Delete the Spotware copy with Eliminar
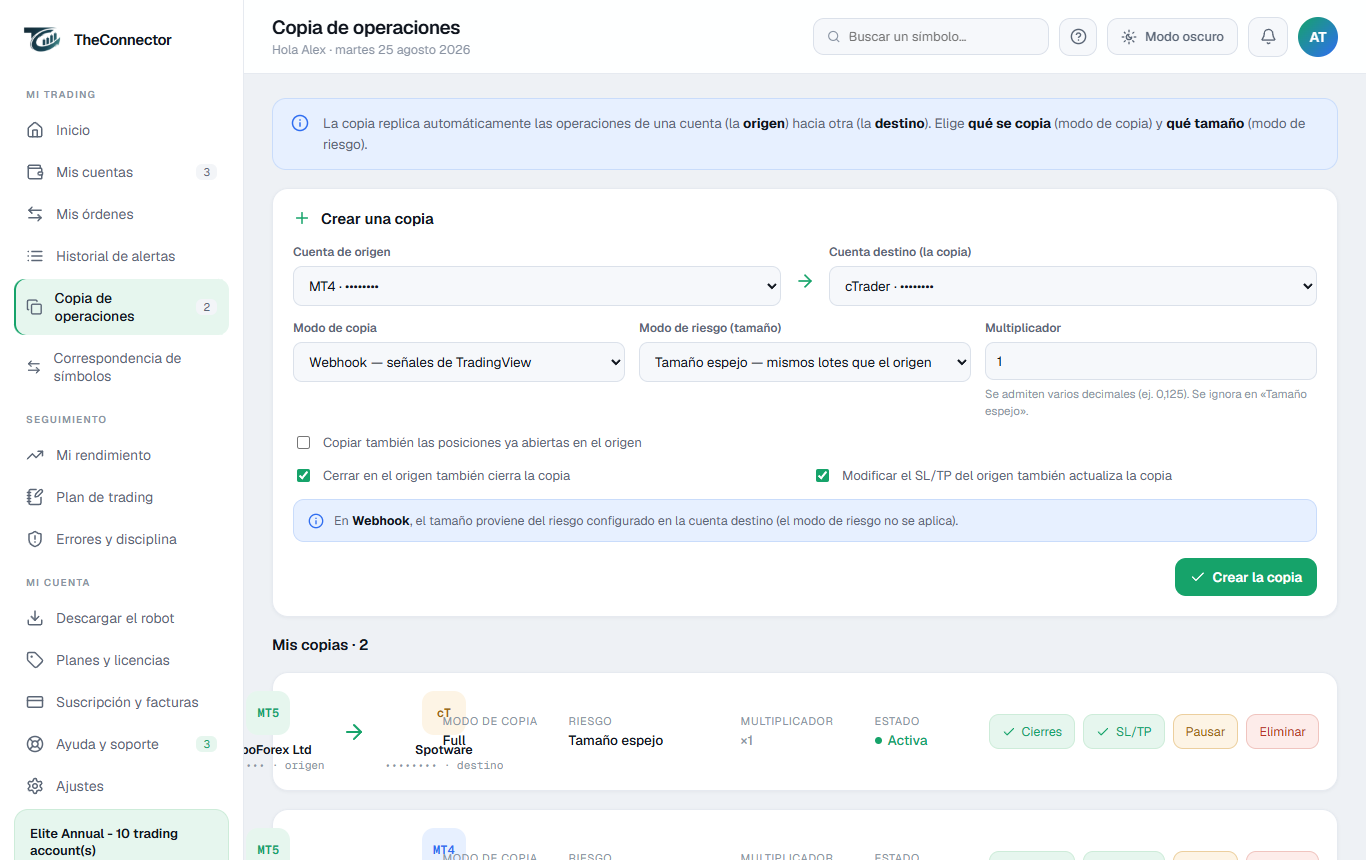The image size is (1366, 860). (1282, 732)
